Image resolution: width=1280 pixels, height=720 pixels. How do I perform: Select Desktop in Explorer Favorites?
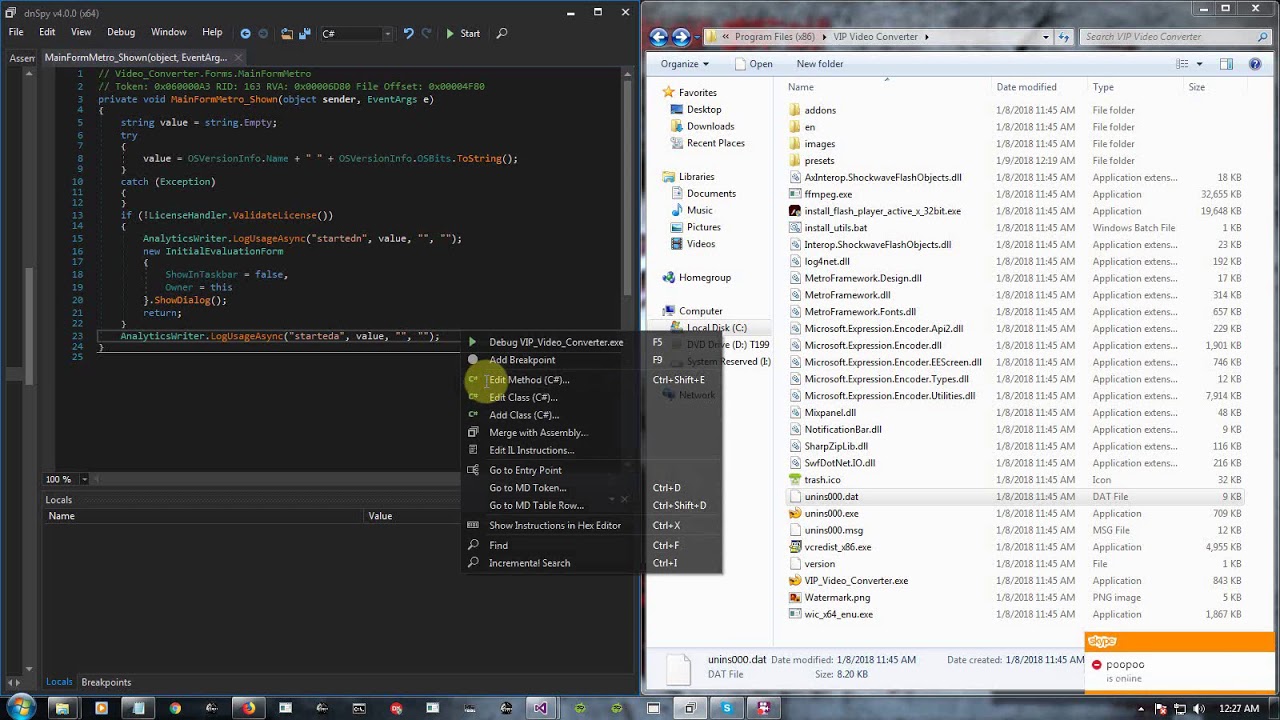pyautogui.click(x=704, y=110)
